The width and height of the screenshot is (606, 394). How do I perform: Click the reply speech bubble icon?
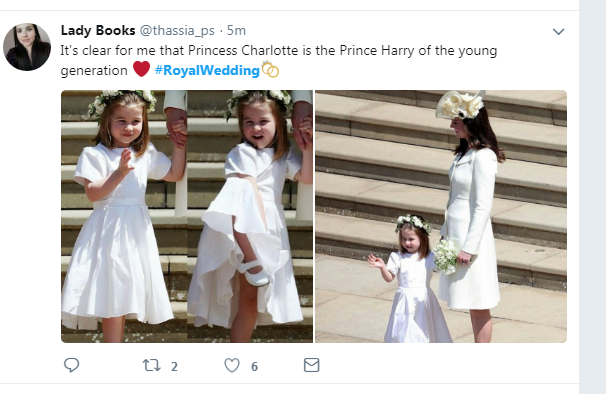(x=71, y=365)
